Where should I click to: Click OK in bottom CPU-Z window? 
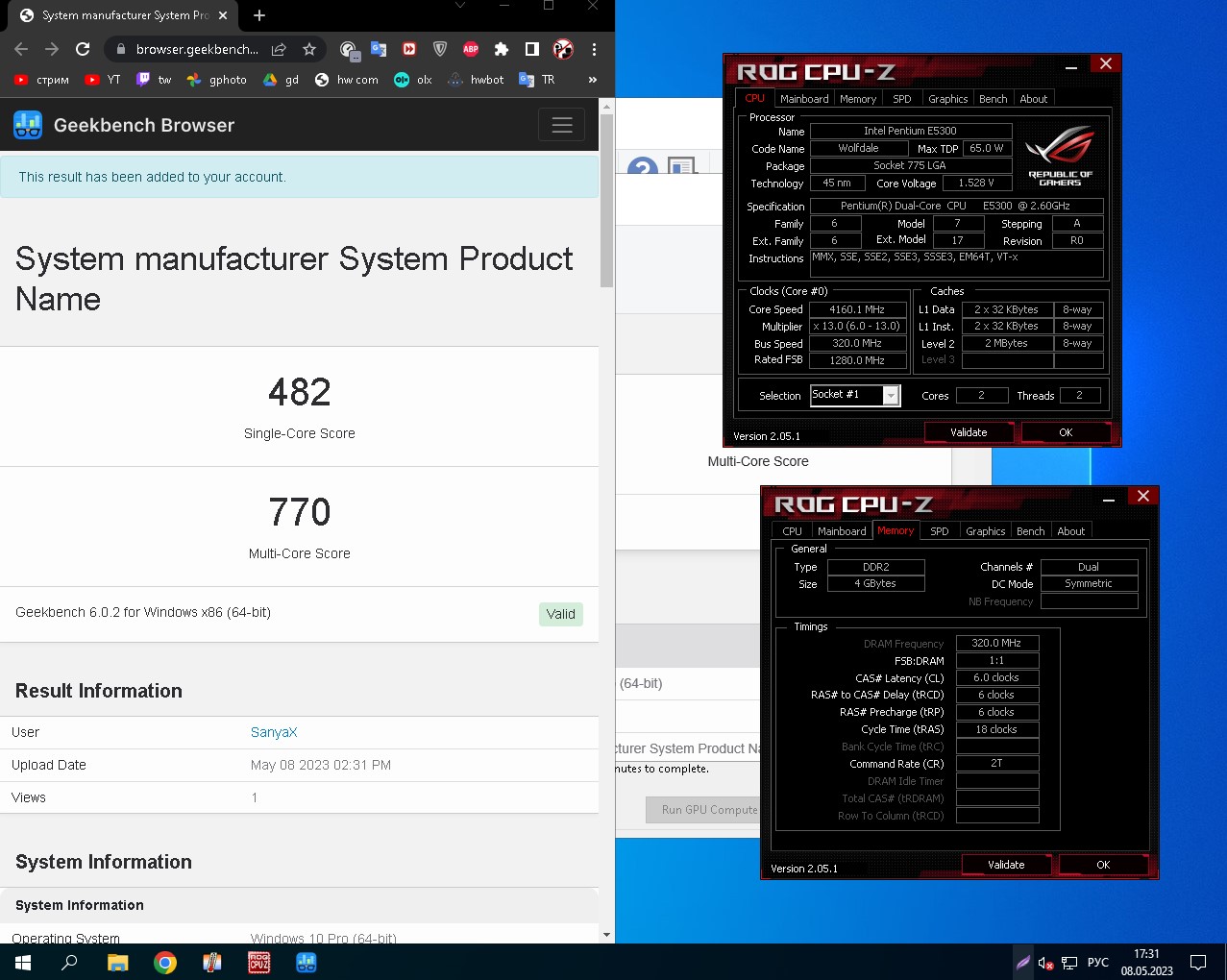1103,865
